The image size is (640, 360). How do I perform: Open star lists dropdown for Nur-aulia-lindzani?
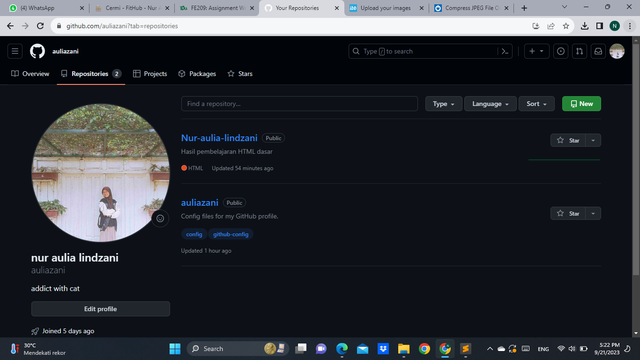click(x=593, y=140)
